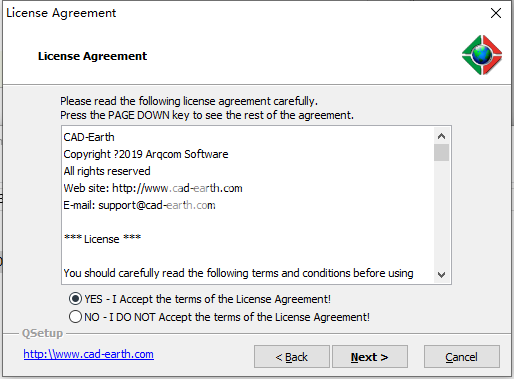This screenshot has width=514, height=379.
Task: Click the 'NO - I DO NOT Accept' label text
Action: point(227,317)
